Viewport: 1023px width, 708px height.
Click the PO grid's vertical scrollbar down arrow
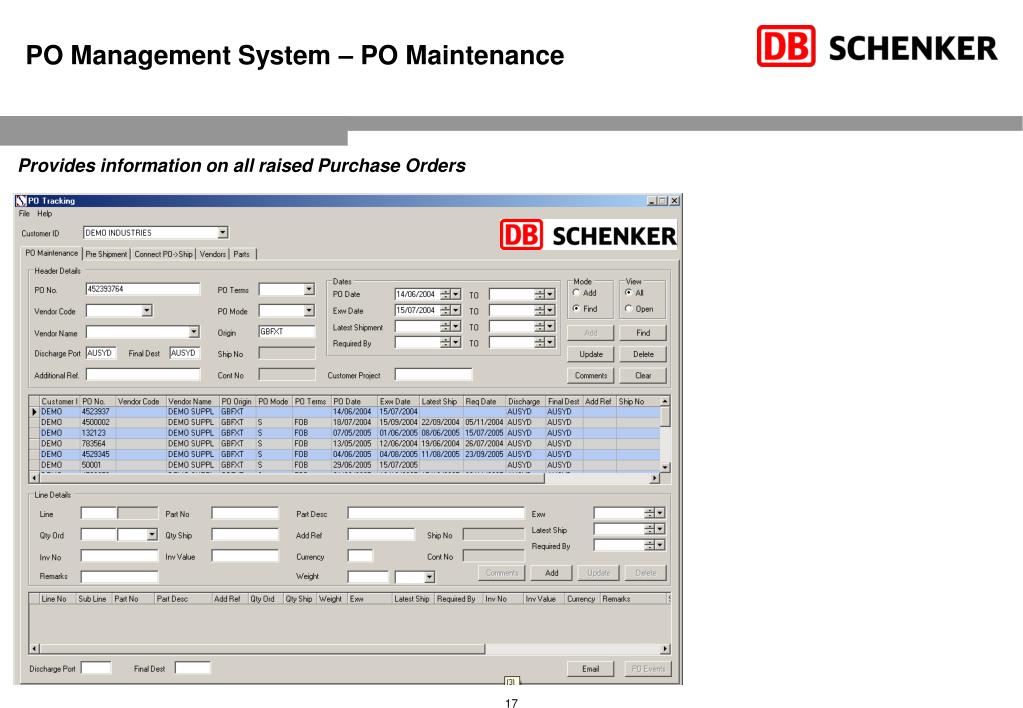click(665, 467)
